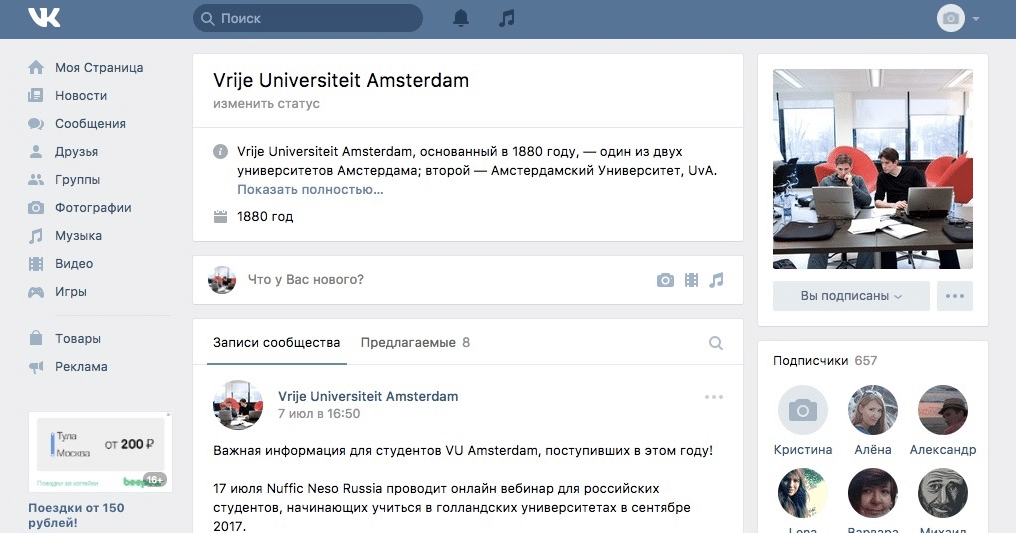The width and height of the screenshot is (1016, 533).
Task: Open Друзья in sidebar
Action: [x=76, y=152]
